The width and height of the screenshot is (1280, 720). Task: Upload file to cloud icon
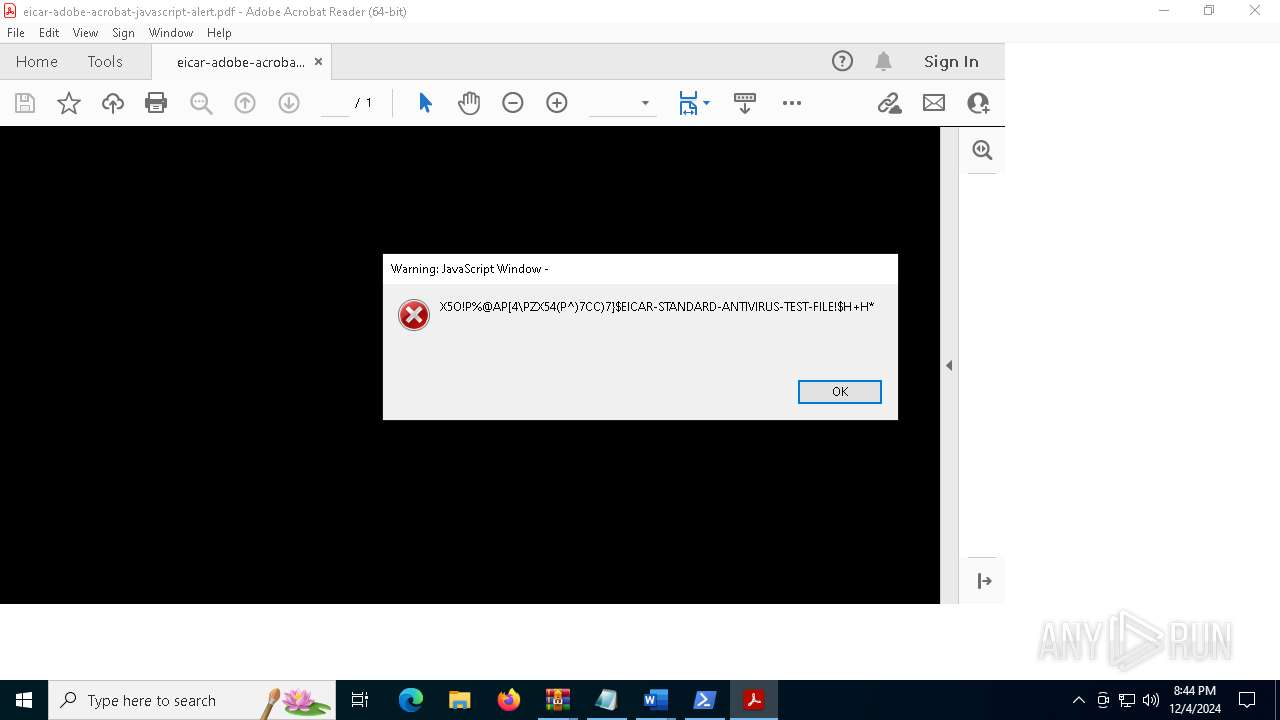(113, 103)
